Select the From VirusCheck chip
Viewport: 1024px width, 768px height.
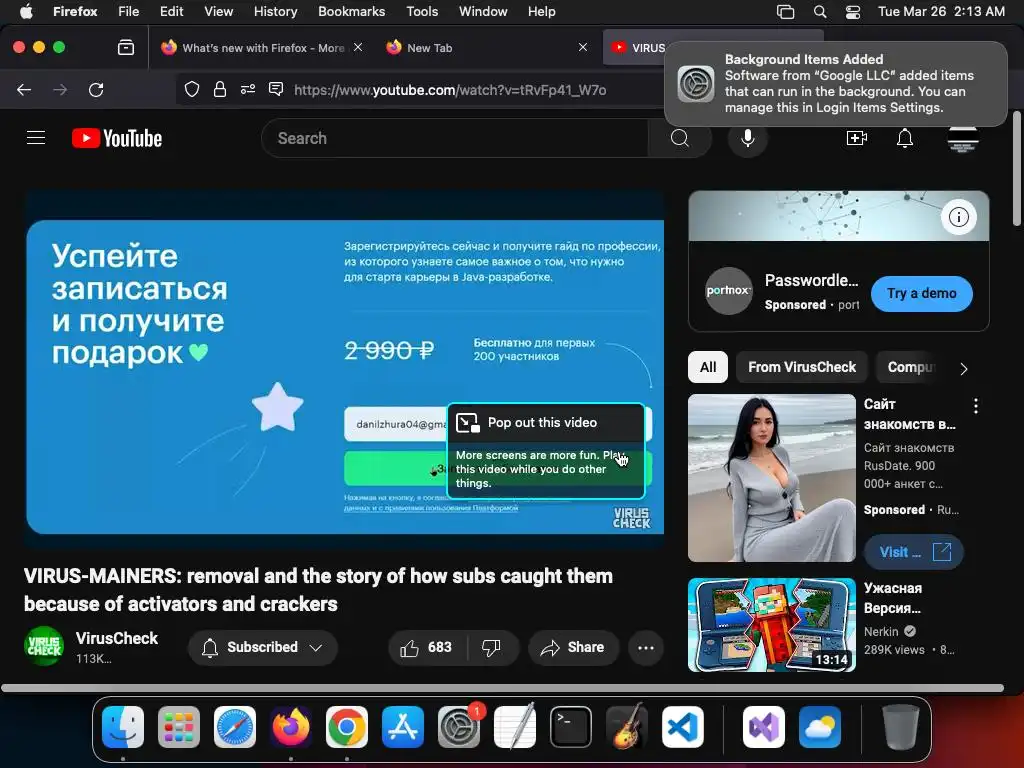[801, 367]
